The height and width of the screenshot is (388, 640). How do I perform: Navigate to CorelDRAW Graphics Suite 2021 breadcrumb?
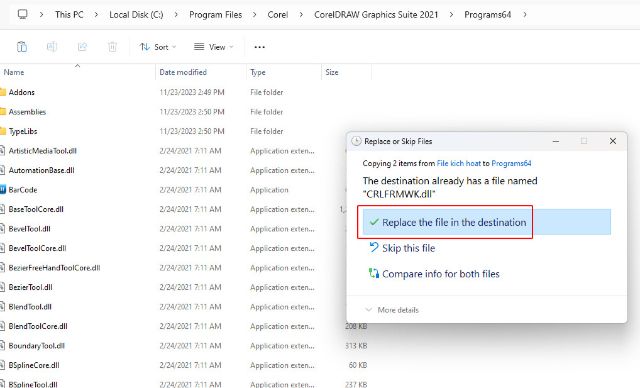click(376, 15)
